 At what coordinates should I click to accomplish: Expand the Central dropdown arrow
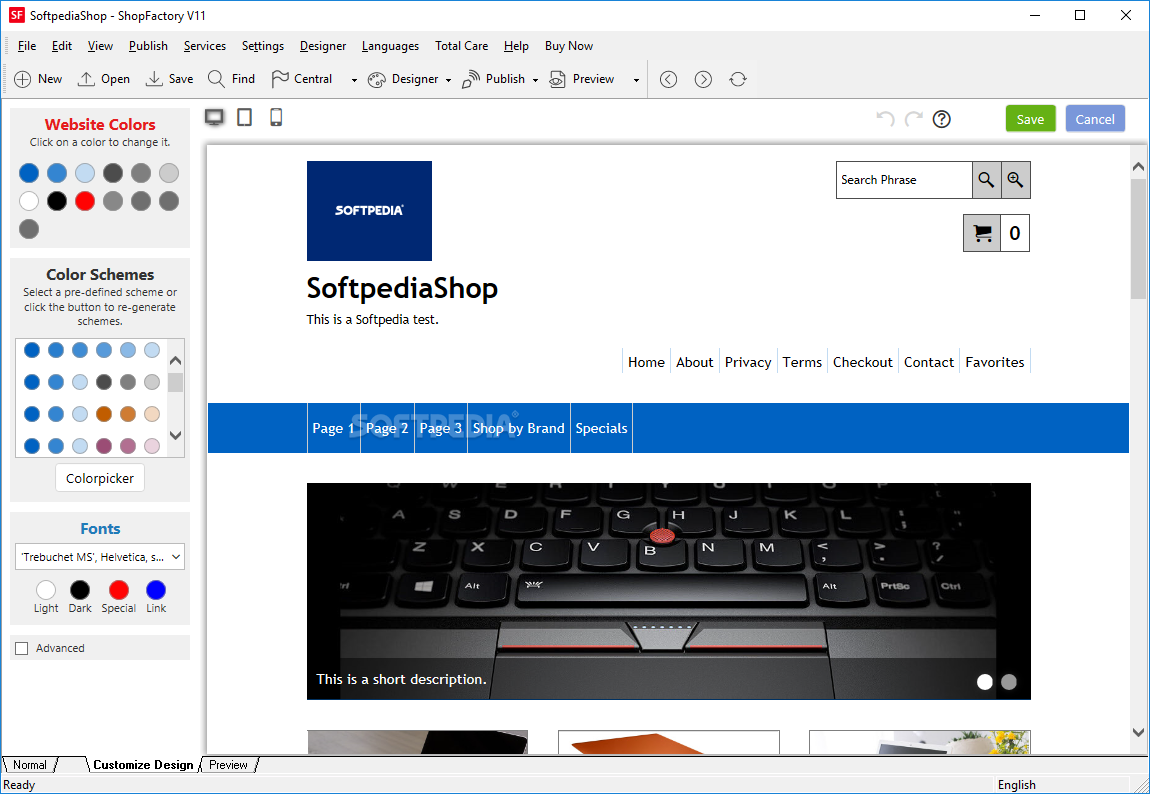pos(354,80)
